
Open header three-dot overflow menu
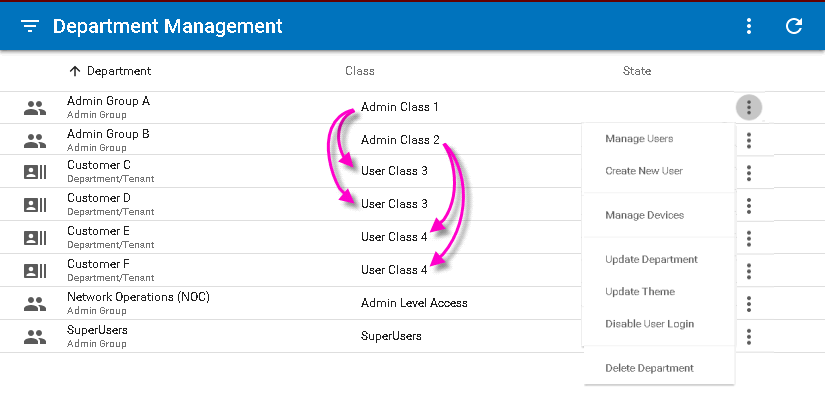[x=749, y=26]
